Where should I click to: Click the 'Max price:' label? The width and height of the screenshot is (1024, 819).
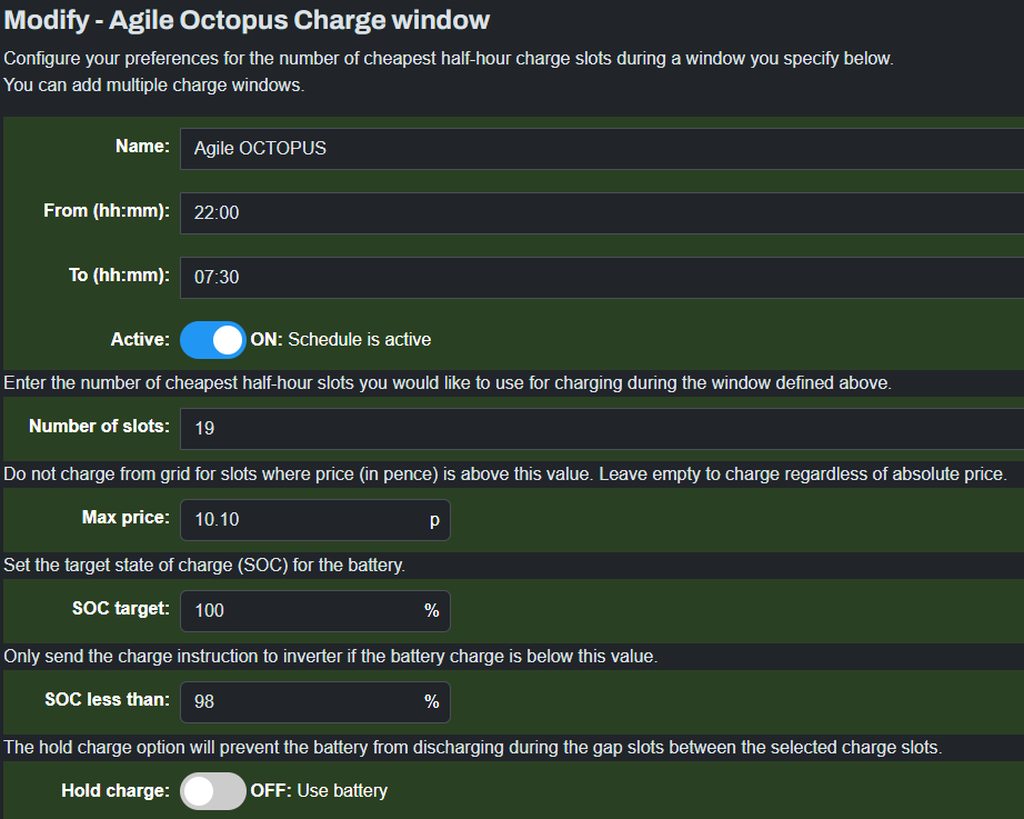click(x=125, y=518)
